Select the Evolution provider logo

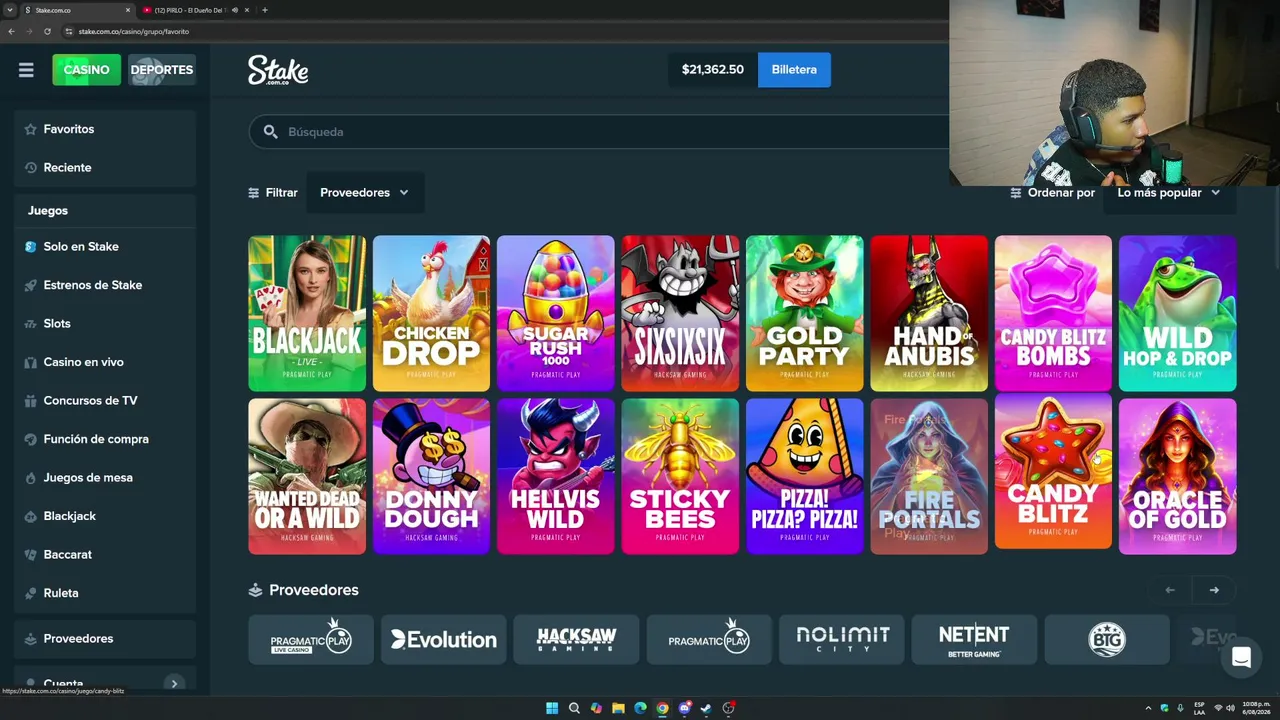[x=444, y=639]
